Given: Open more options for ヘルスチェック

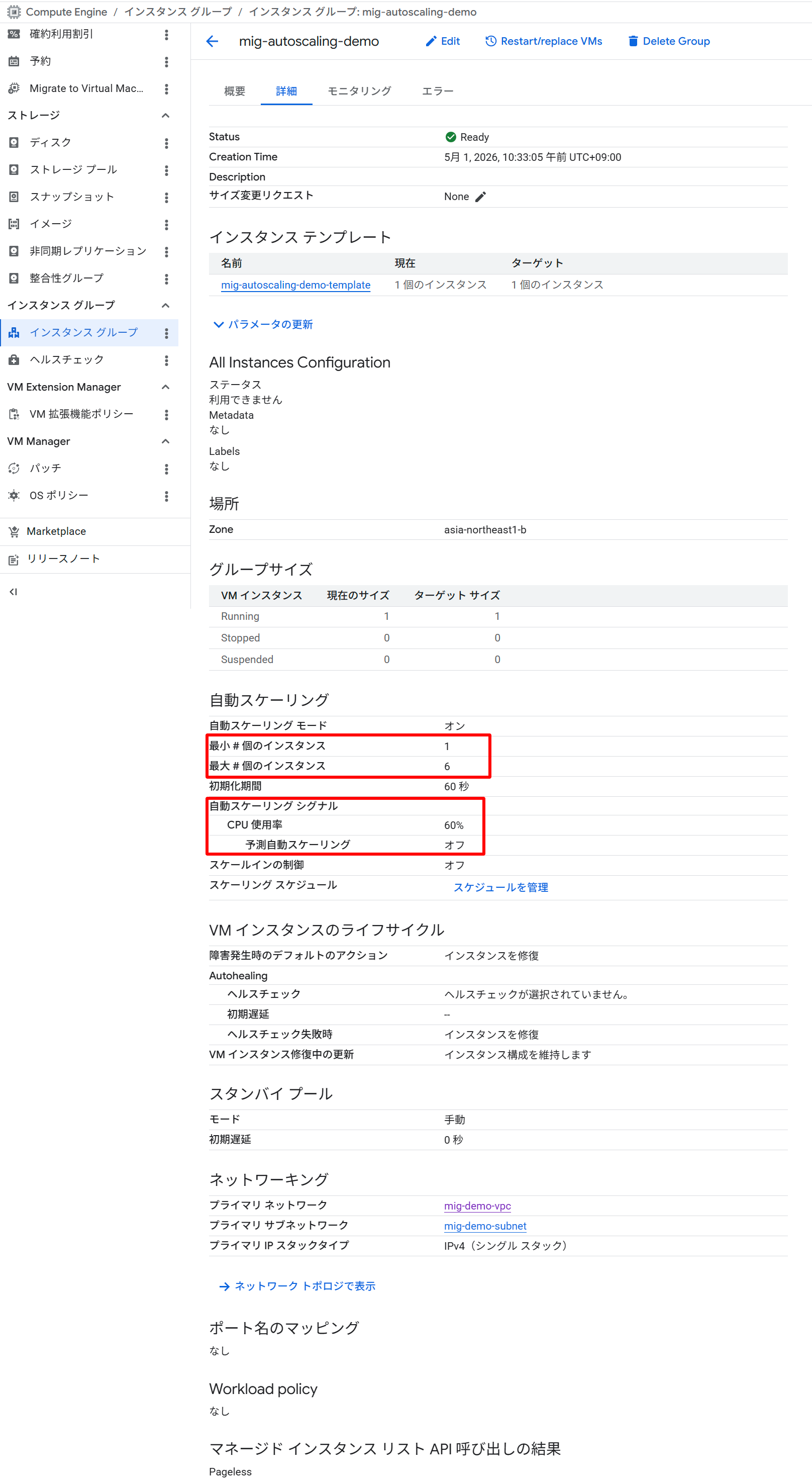Looking at the screenshot, I should 166,360.
